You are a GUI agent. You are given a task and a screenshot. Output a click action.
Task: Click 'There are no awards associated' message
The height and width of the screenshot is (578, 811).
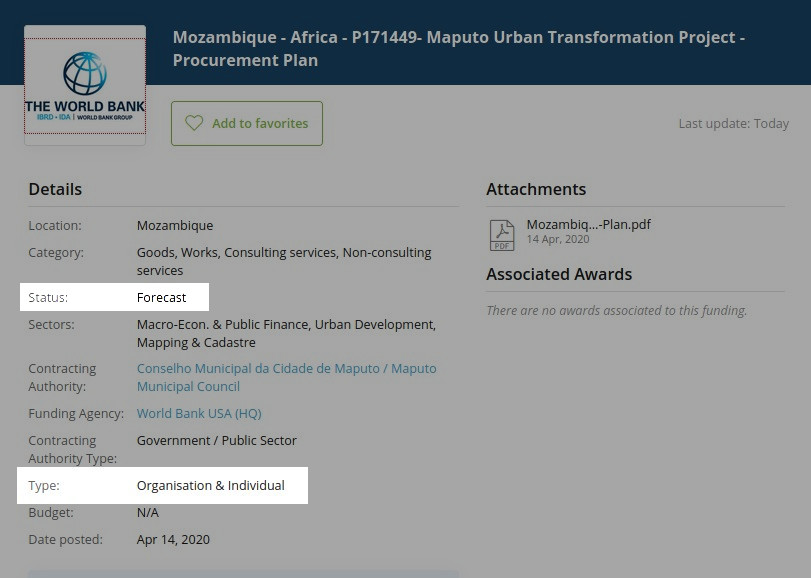click(x=617, y=310)
